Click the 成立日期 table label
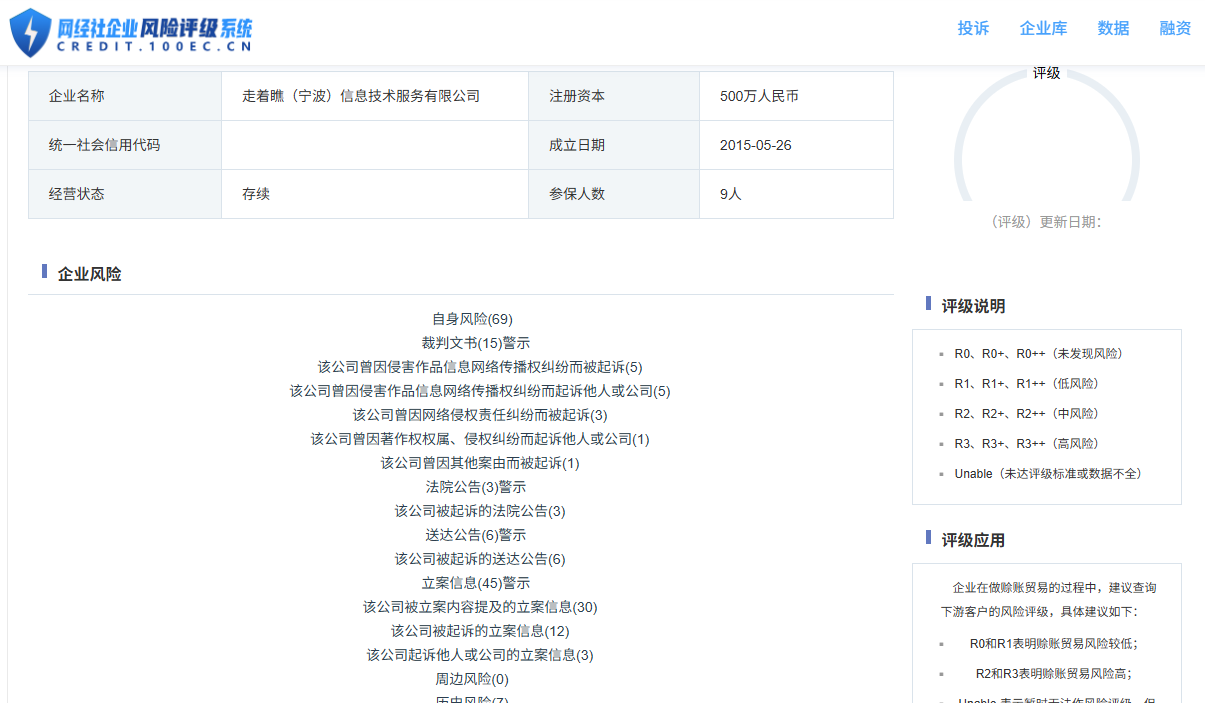 (577, 145)
